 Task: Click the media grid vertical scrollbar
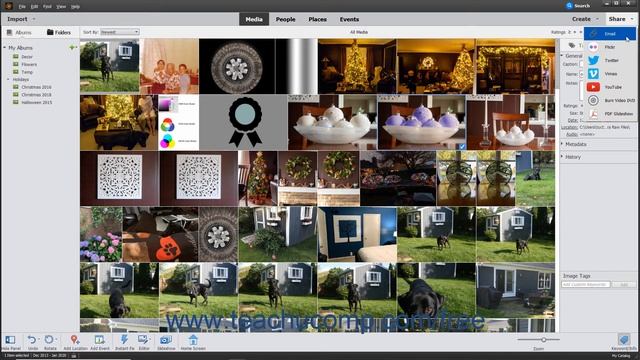(557, 65)
